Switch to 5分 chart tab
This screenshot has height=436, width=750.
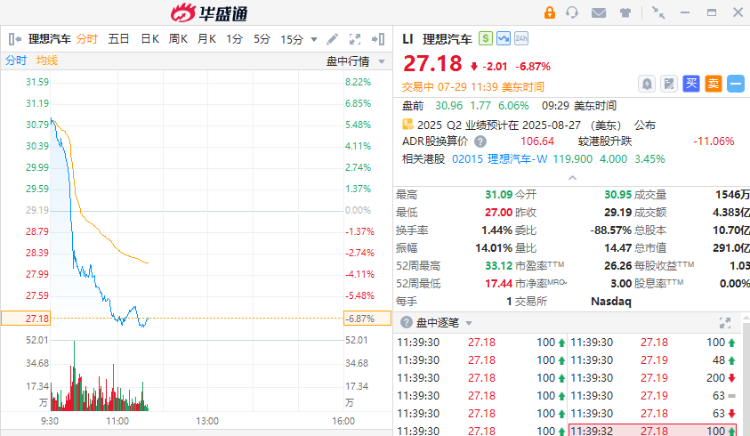[x=262, y=39]
